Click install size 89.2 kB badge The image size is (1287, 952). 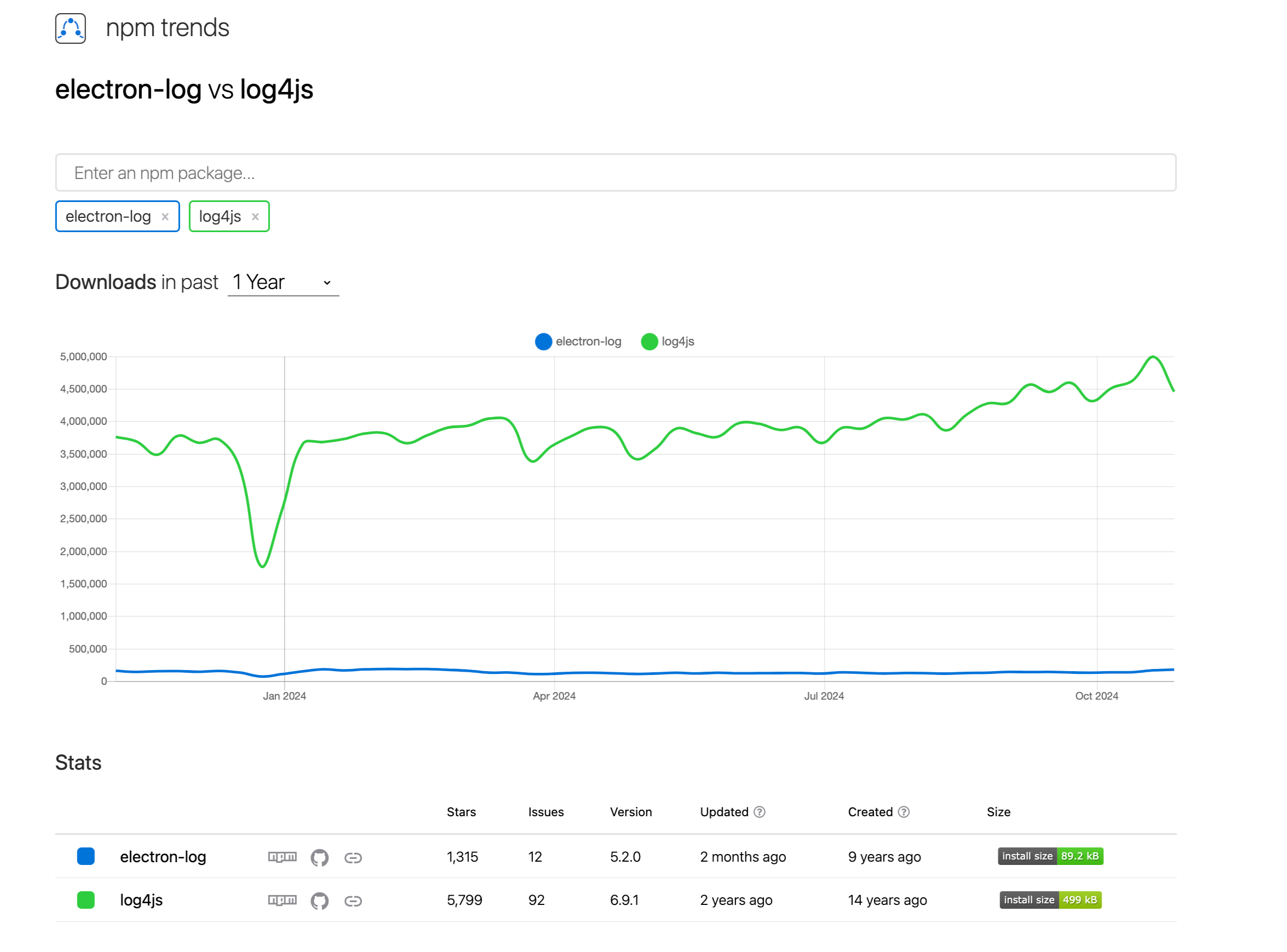1051,856
